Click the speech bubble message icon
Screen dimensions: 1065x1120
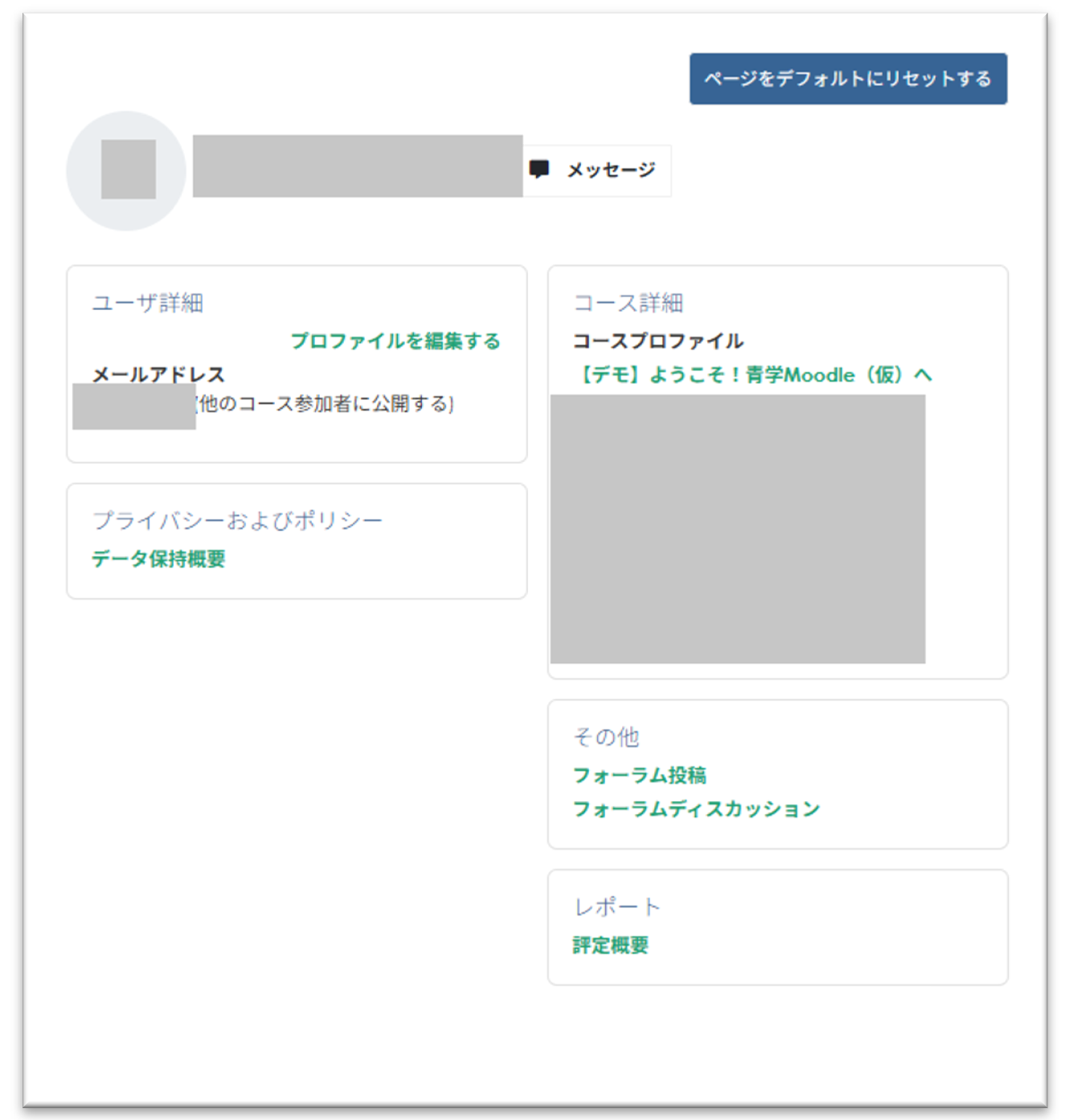coord(540,170)
